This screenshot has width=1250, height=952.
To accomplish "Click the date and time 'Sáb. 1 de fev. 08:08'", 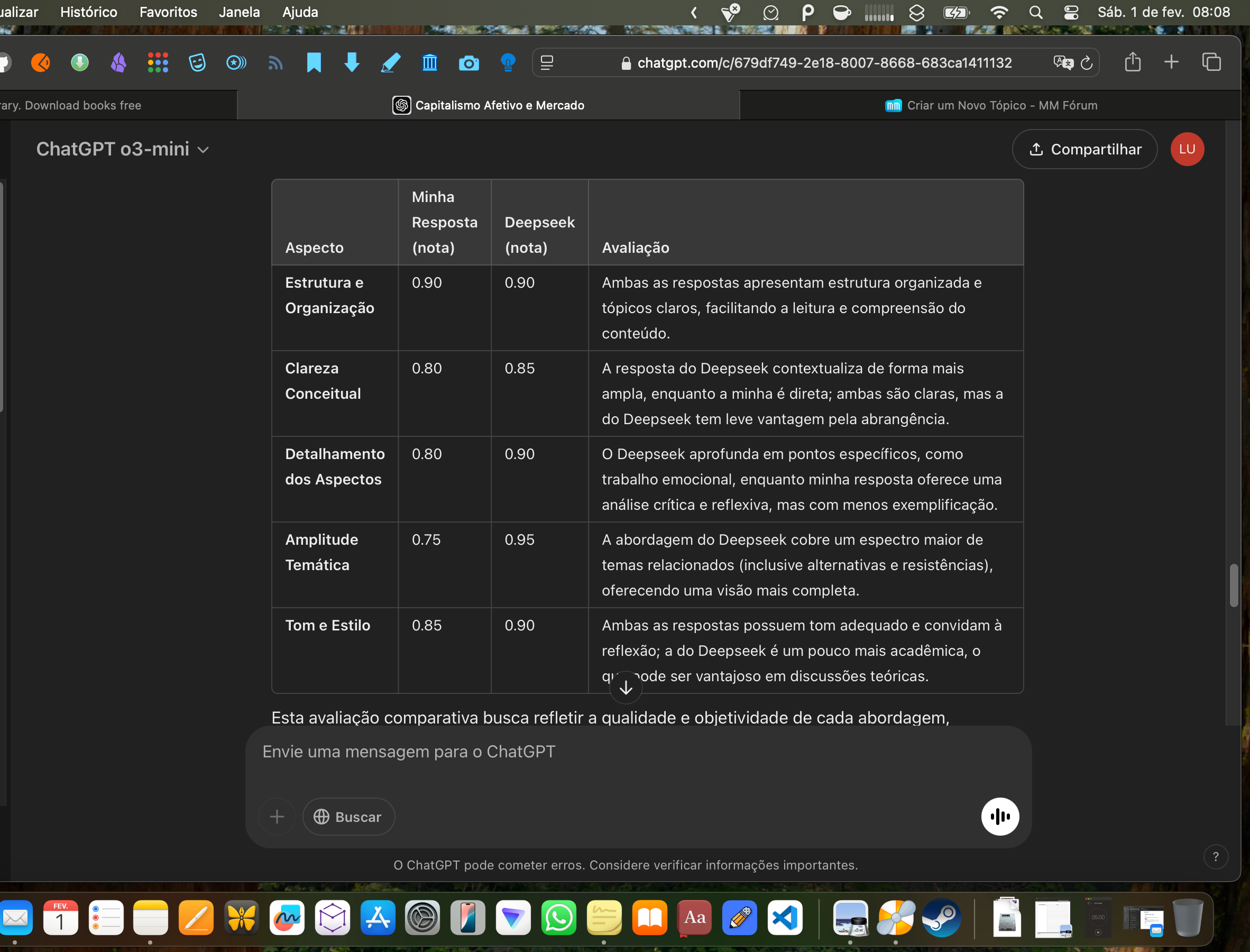I will pyautogui.click(x=1163, y=12).
